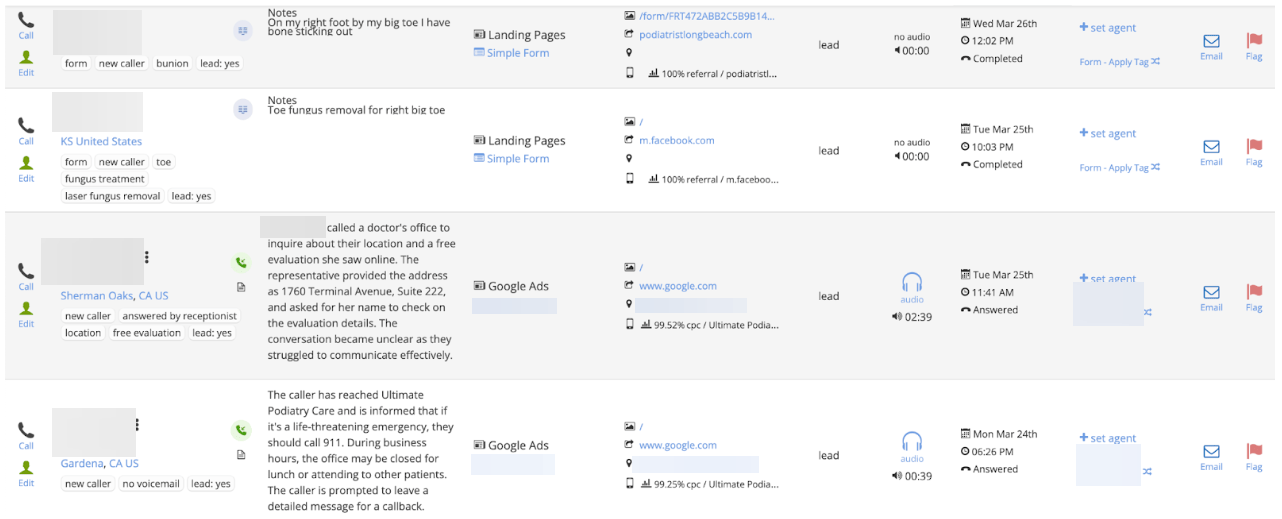This screenshot has width=1282, height=519.
Task: Select the laser fungus removal tag
Action: click(x=113, y=196)
